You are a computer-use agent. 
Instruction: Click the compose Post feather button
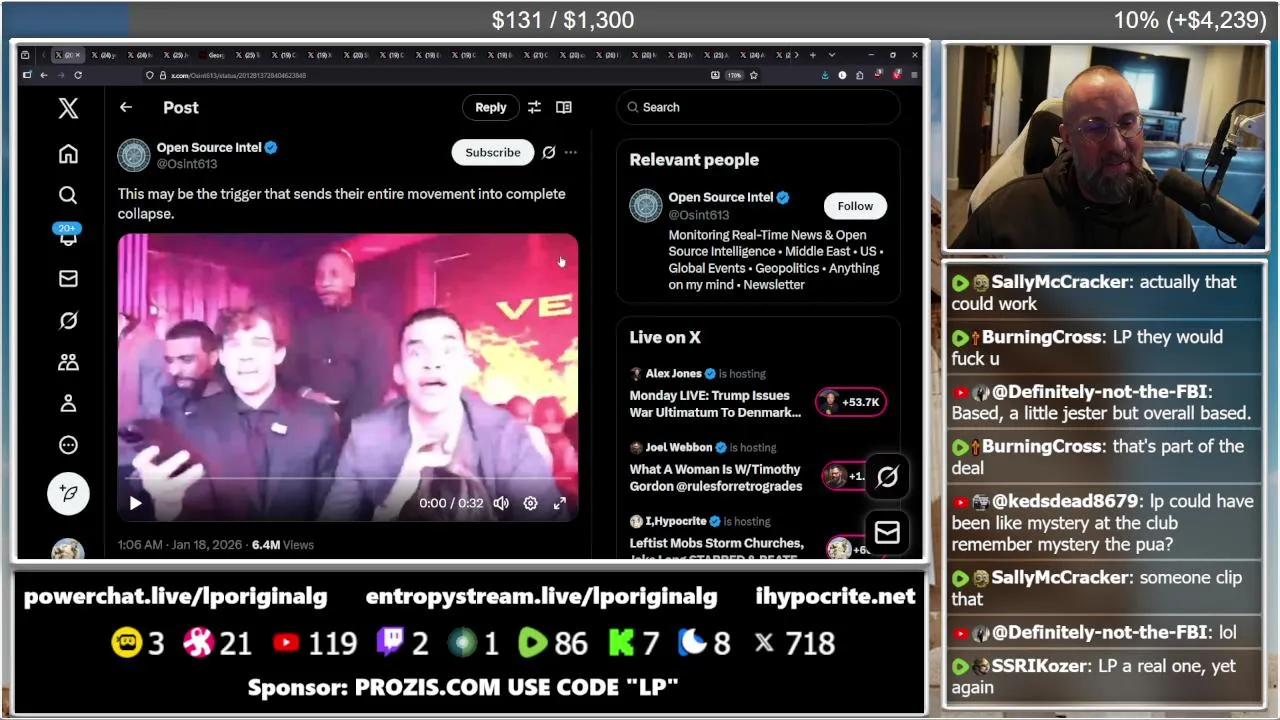click(x=68, y=493)
